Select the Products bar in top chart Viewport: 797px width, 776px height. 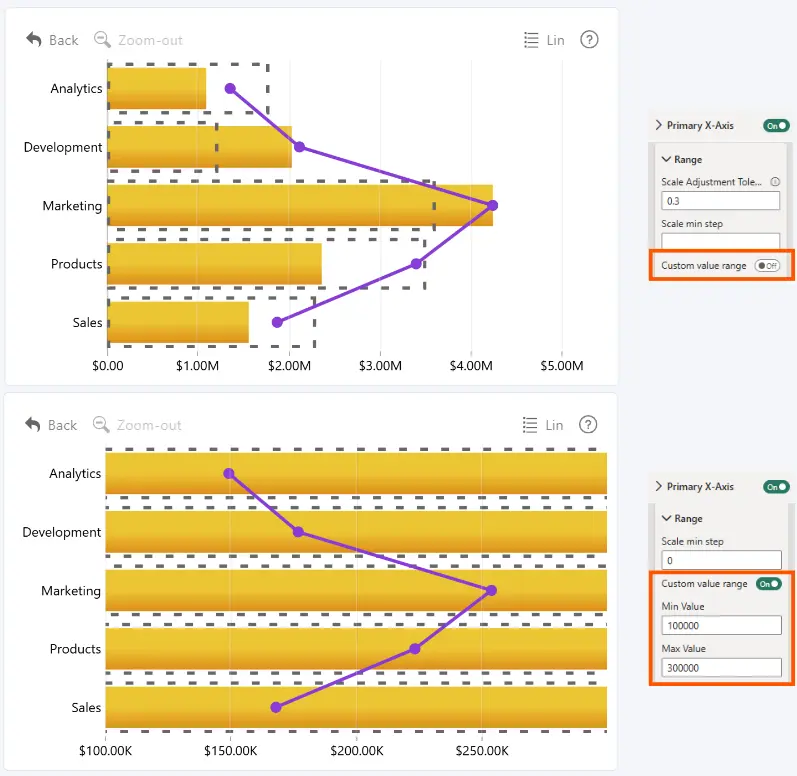214,264
